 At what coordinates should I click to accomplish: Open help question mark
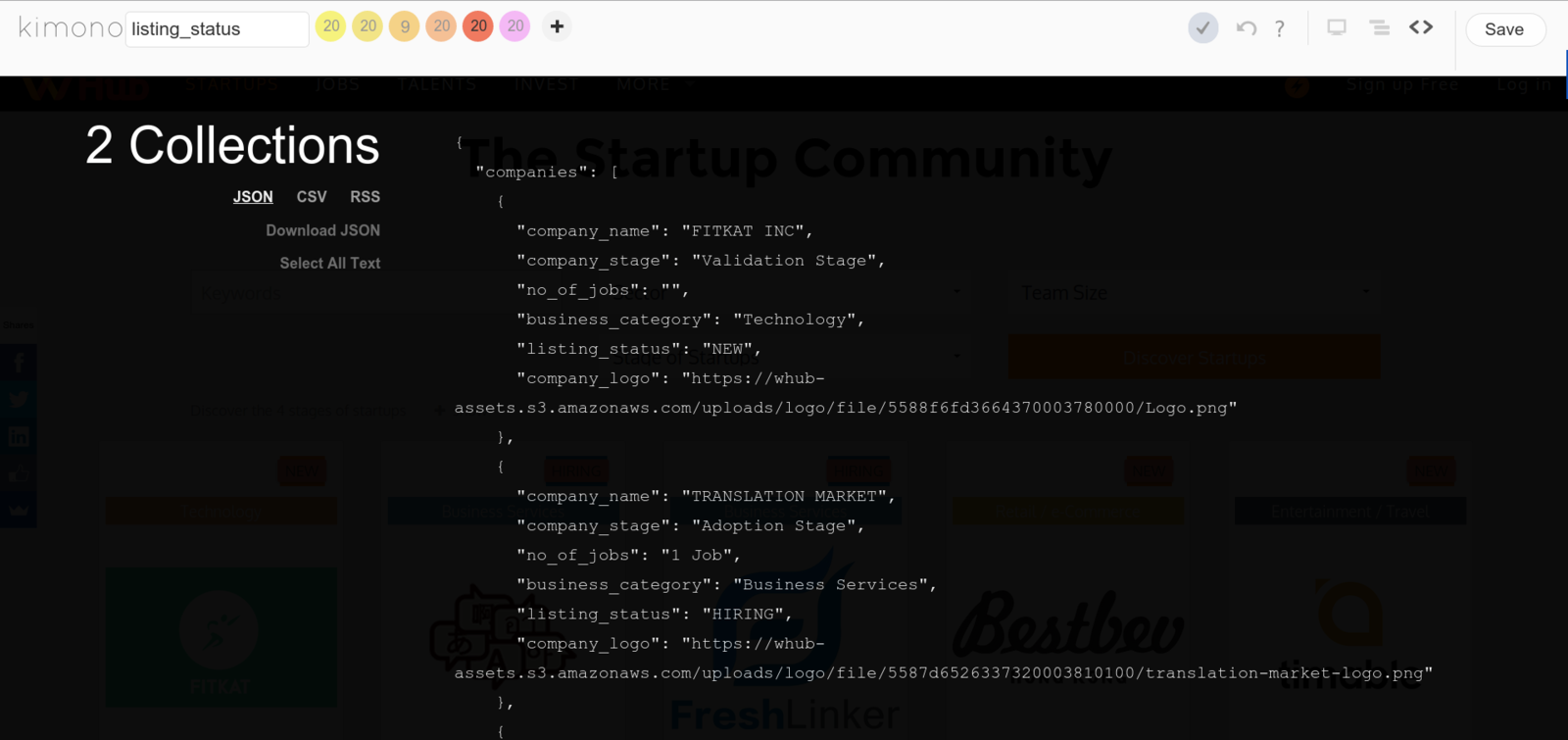tap(1279, 28)
